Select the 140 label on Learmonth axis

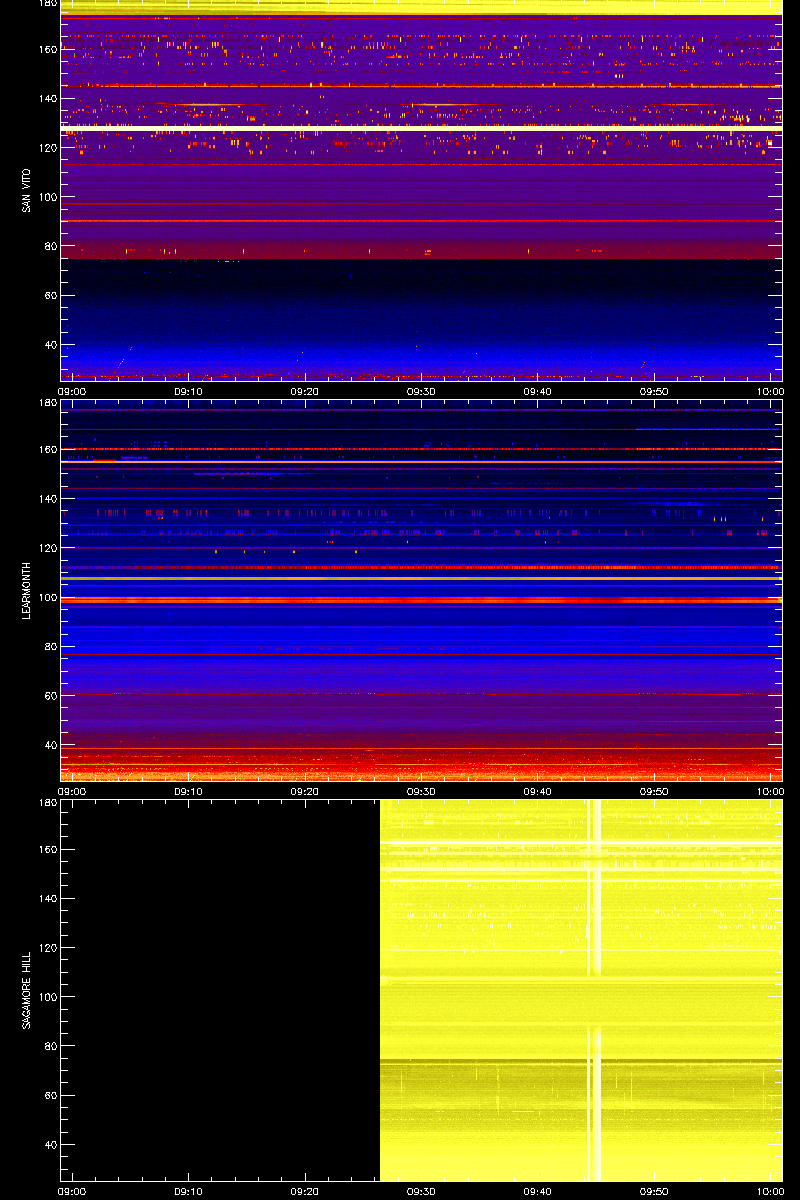(46, 498)
